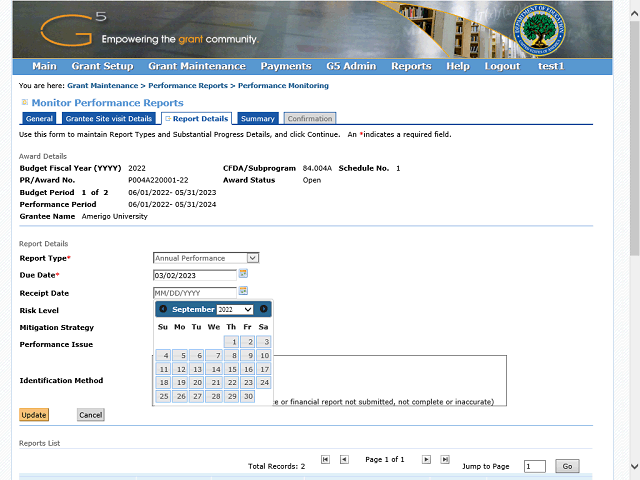Viewport: 640px width, 480px height.
Task: Select September 1 in the calendar
Action: coord(231,342)
